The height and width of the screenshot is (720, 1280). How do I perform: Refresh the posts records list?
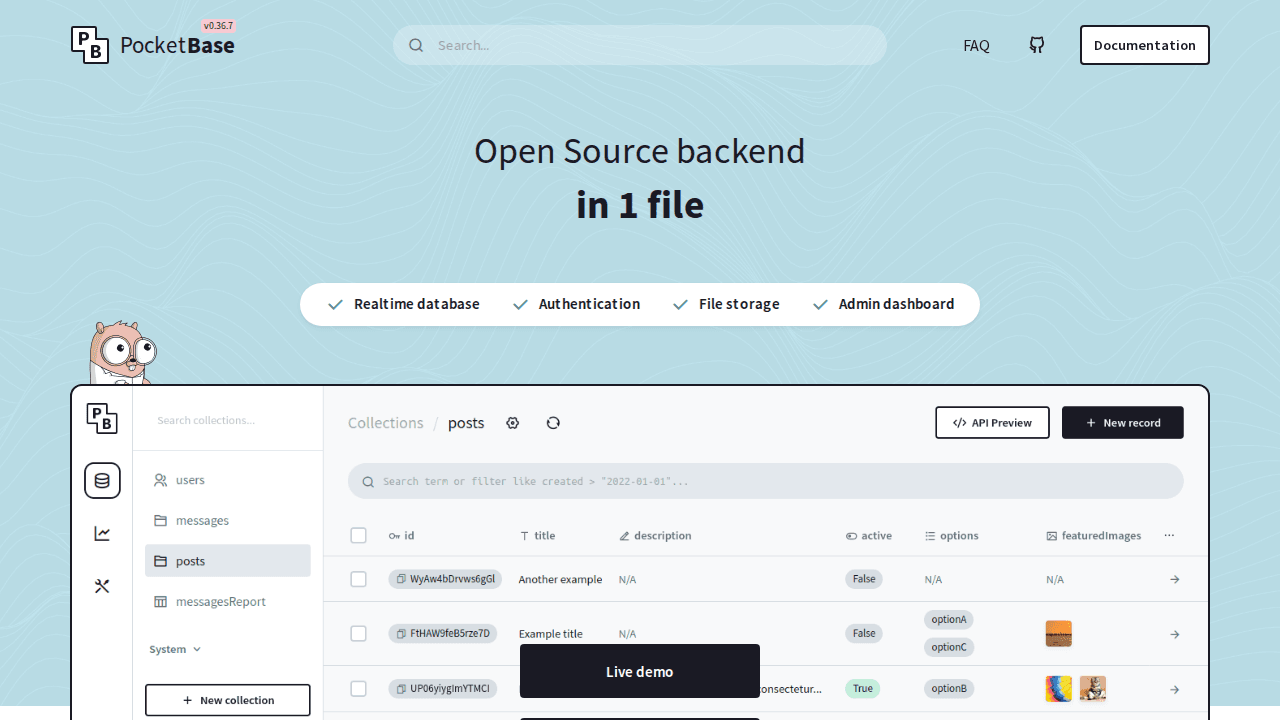click(x=553, y=423)
